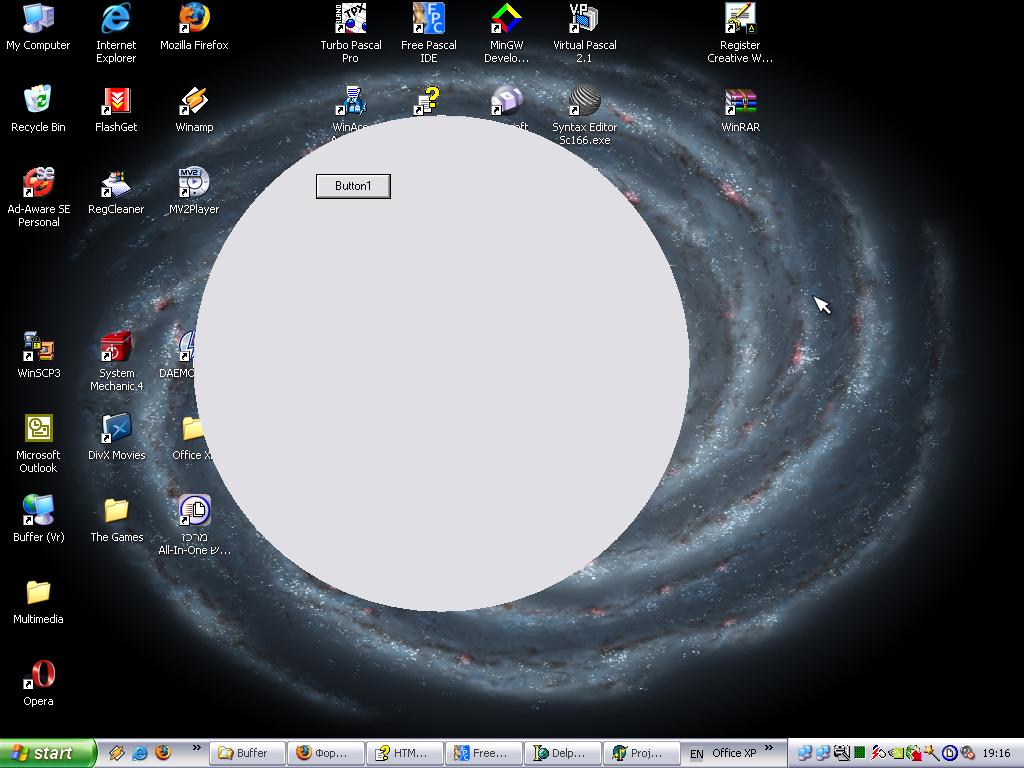Switch to the Buffer taskbar window
1024x768 pixels.
pyautogui.click(x=246, y=753)
